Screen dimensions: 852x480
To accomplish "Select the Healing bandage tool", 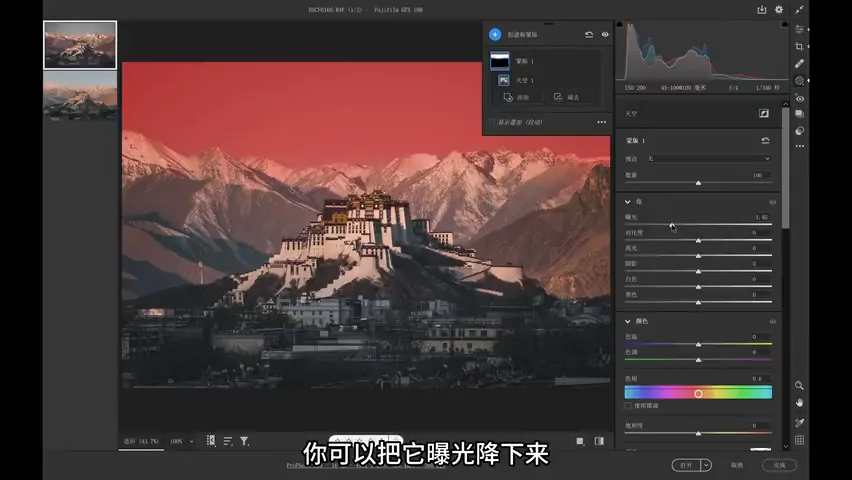I will pos(799,64).
